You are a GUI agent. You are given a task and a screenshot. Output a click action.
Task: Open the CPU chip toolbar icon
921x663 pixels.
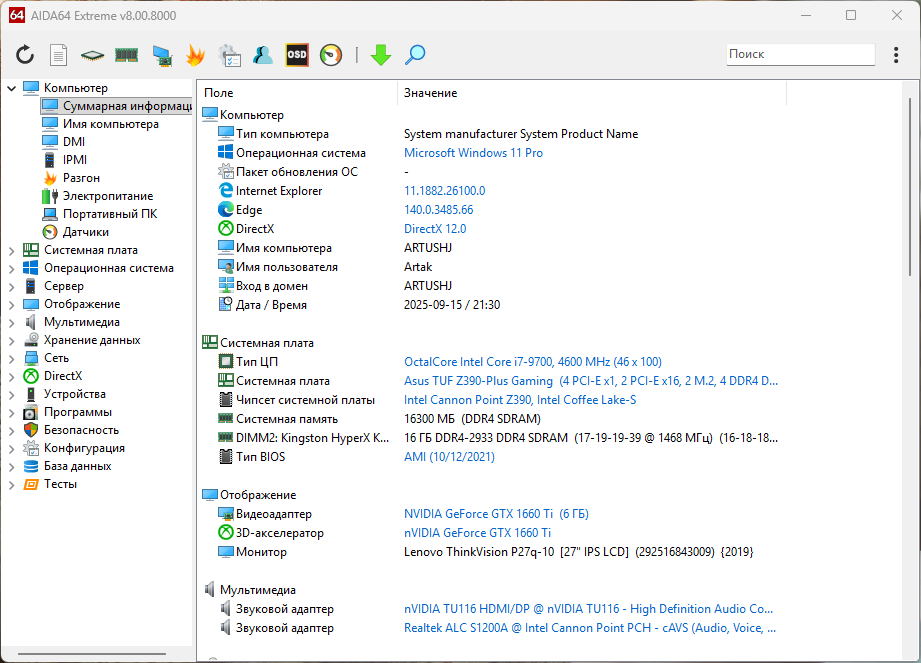92,55
